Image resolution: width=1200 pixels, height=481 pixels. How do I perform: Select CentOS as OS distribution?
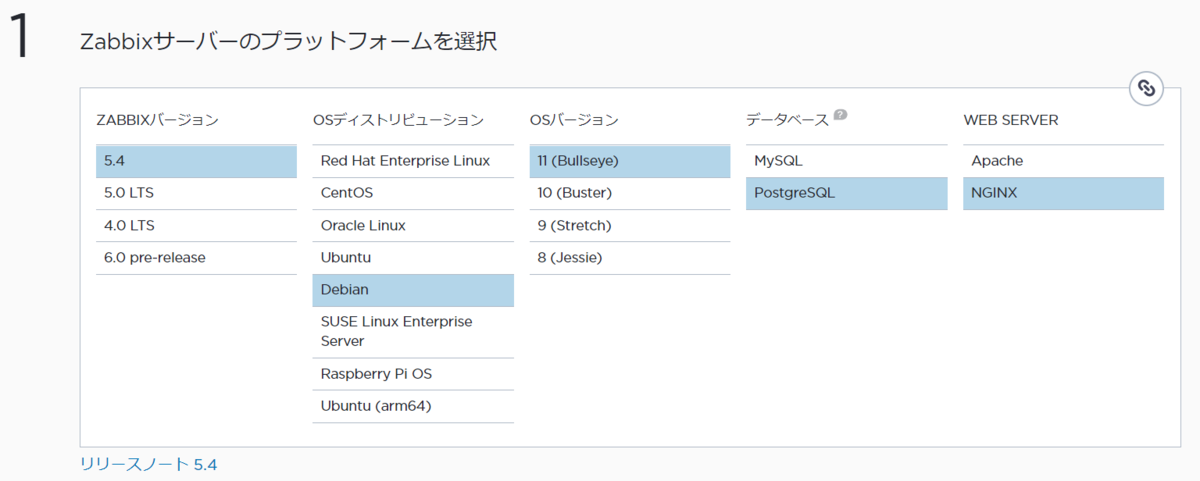(413, 193)
